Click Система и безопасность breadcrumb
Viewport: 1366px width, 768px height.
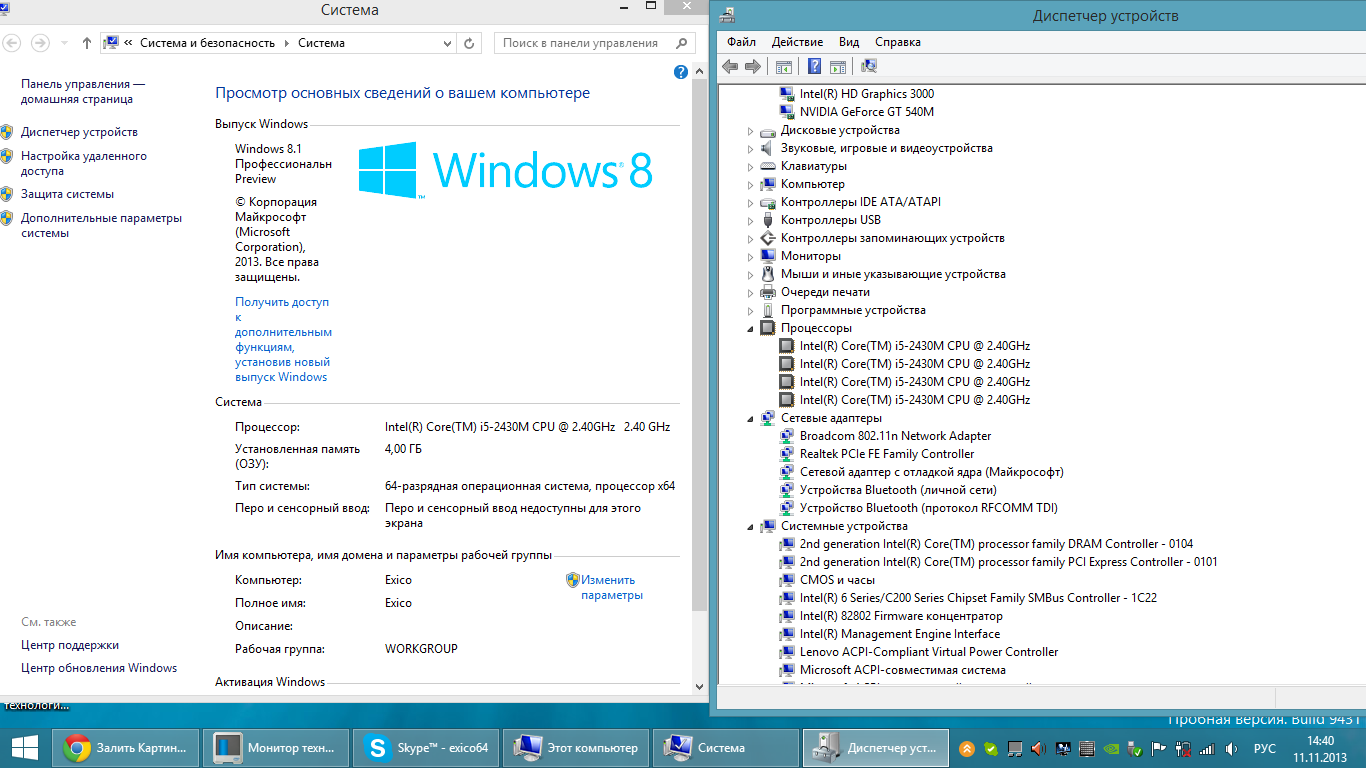[207, 43]
